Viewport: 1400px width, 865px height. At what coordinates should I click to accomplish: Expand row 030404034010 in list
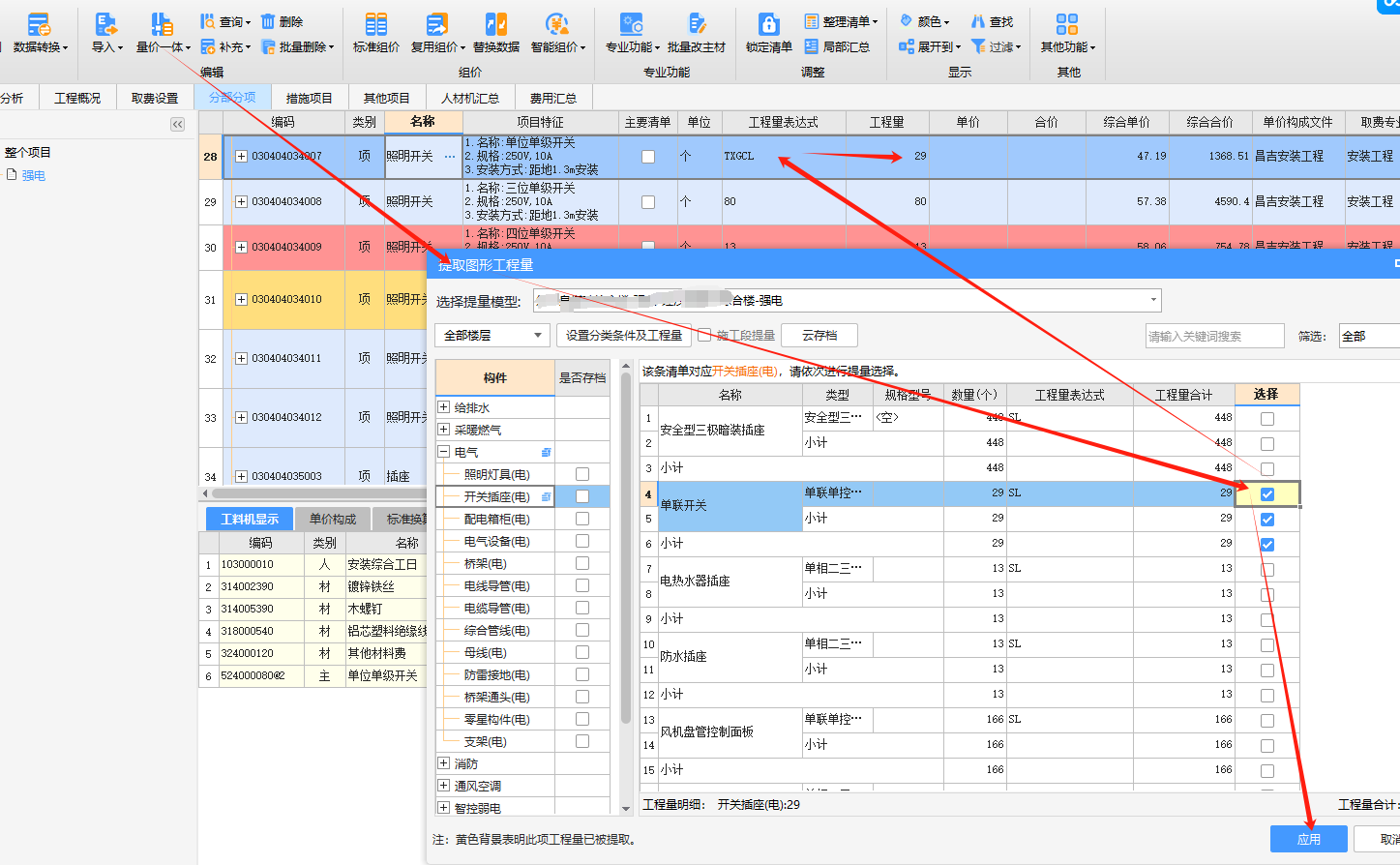coord(241,299)
